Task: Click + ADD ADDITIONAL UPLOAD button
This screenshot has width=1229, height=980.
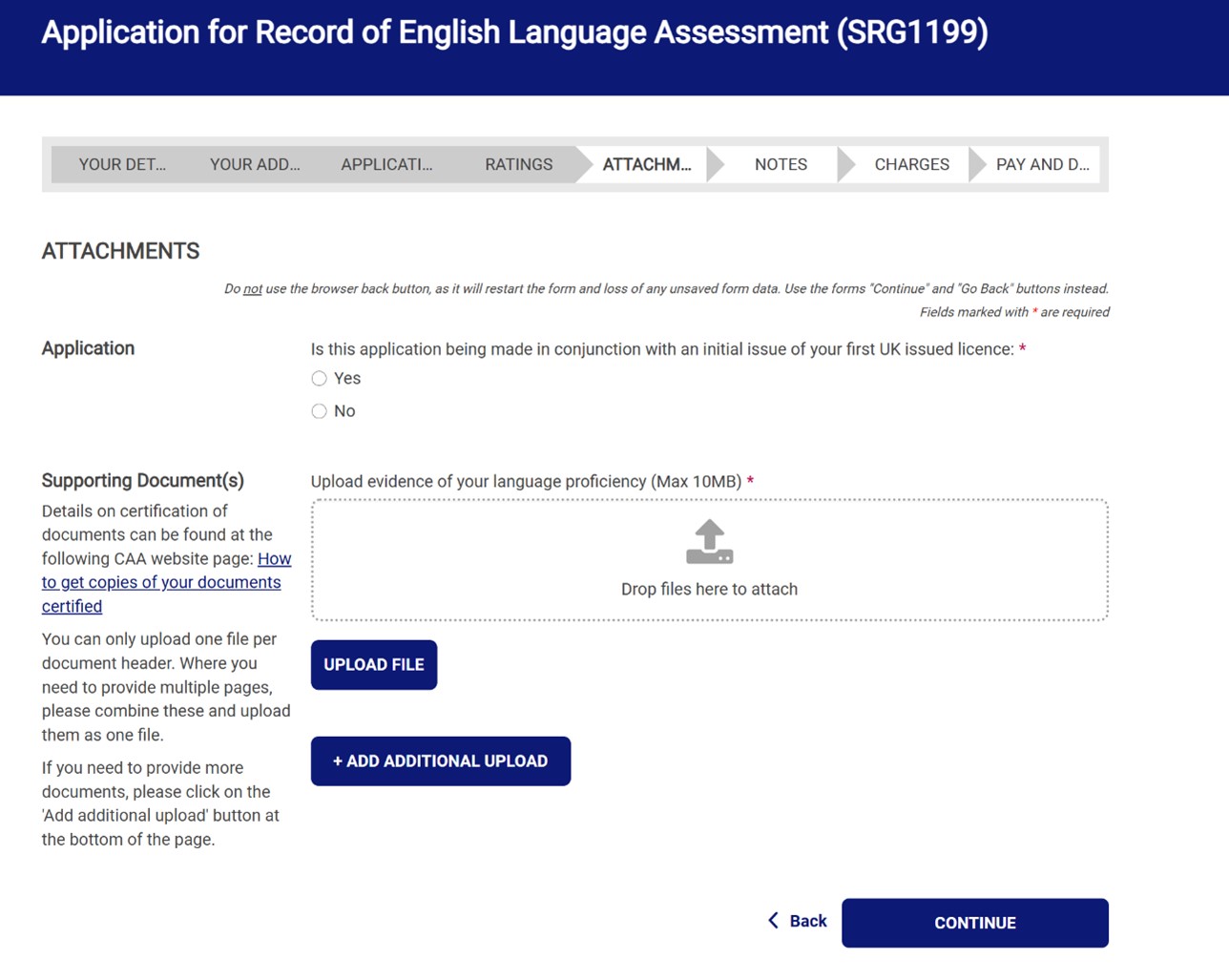Action: [441, 761]
